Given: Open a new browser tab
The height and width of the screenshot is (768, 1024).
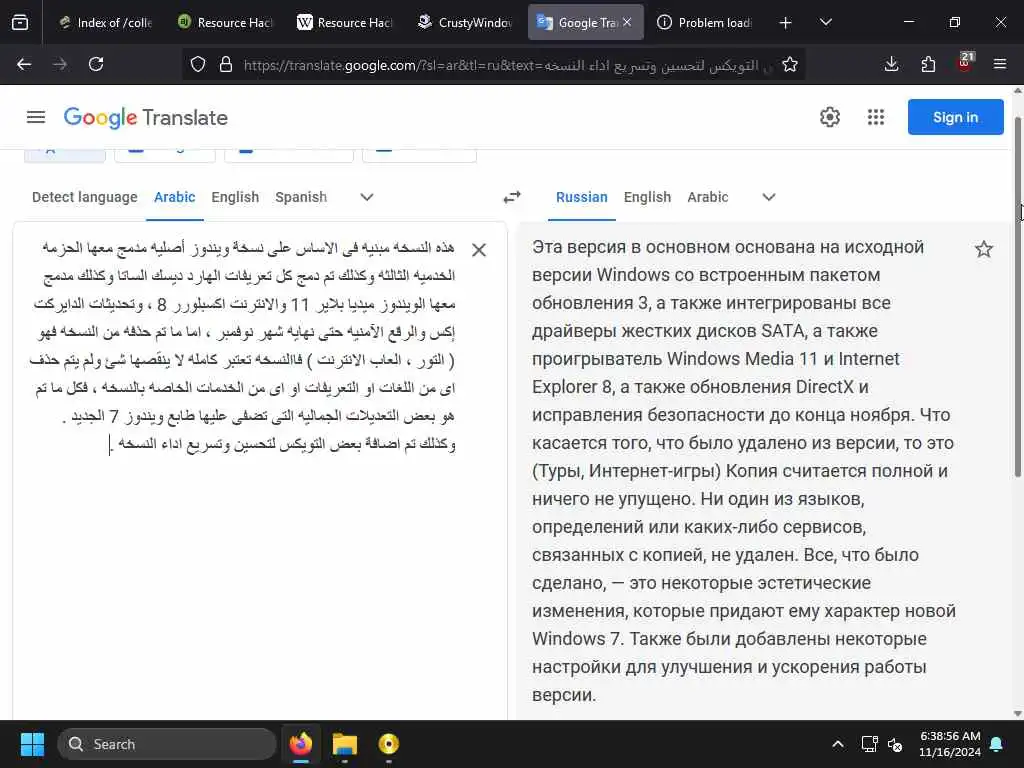Looking at the screenshot, I should (x=786, y=23).
